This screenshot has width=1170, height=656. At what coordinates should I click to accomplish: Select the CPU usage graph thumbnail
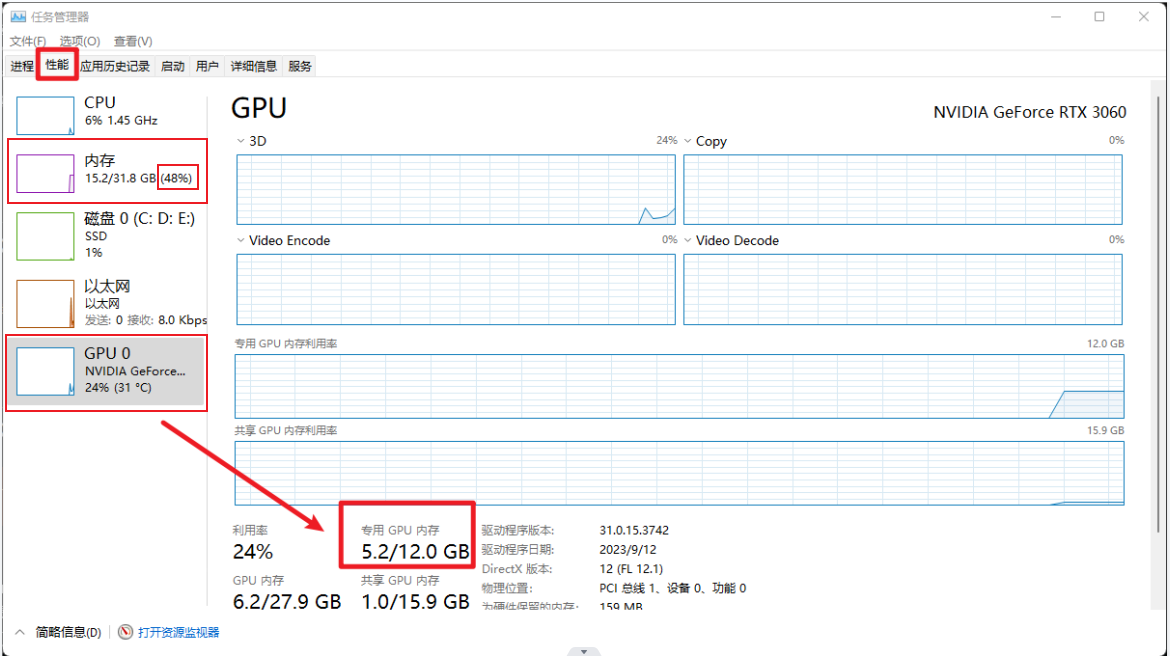(x=45, y=116)
